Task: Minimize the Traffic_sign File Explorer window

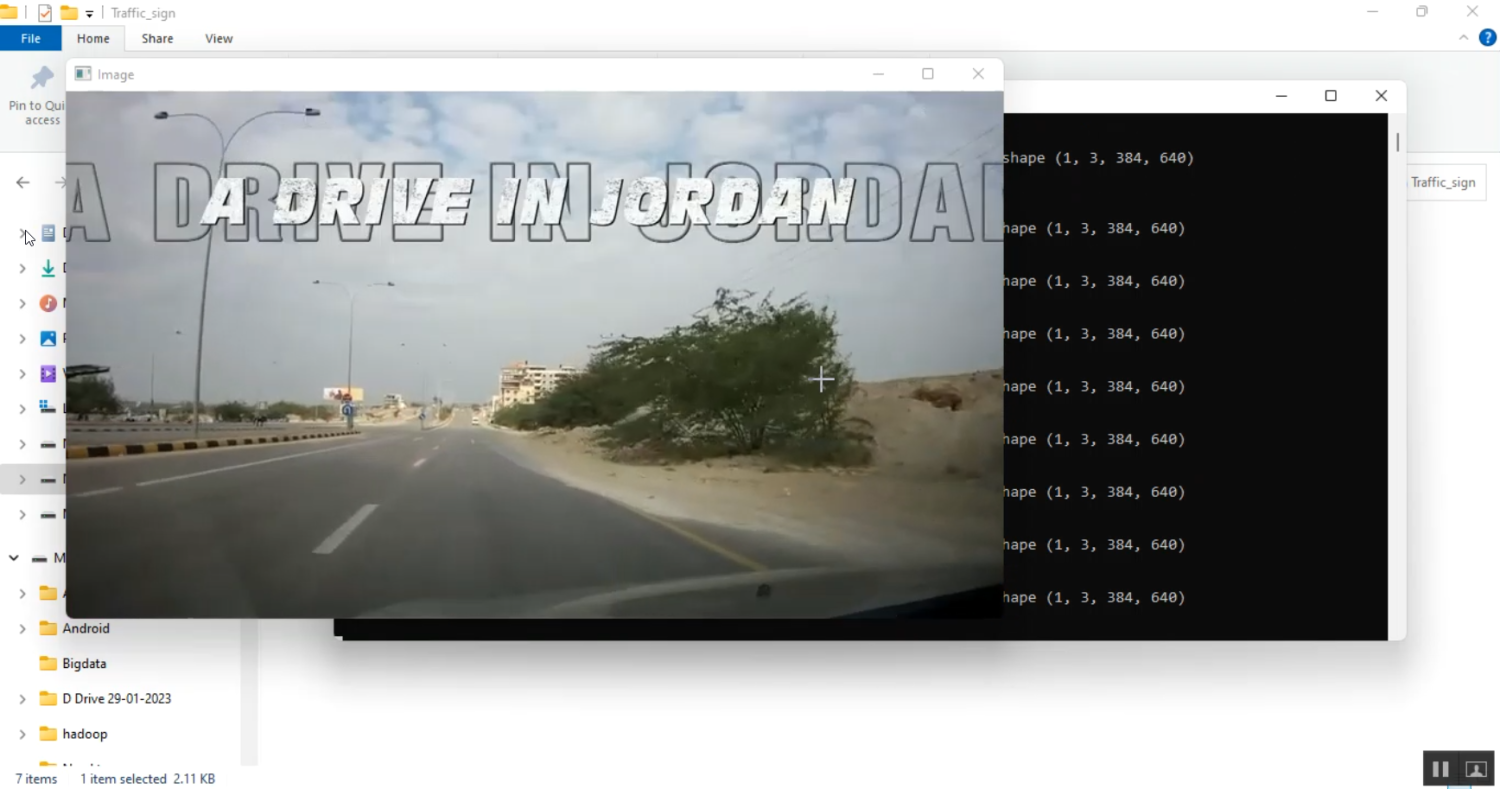Action: coord(1373,12)
